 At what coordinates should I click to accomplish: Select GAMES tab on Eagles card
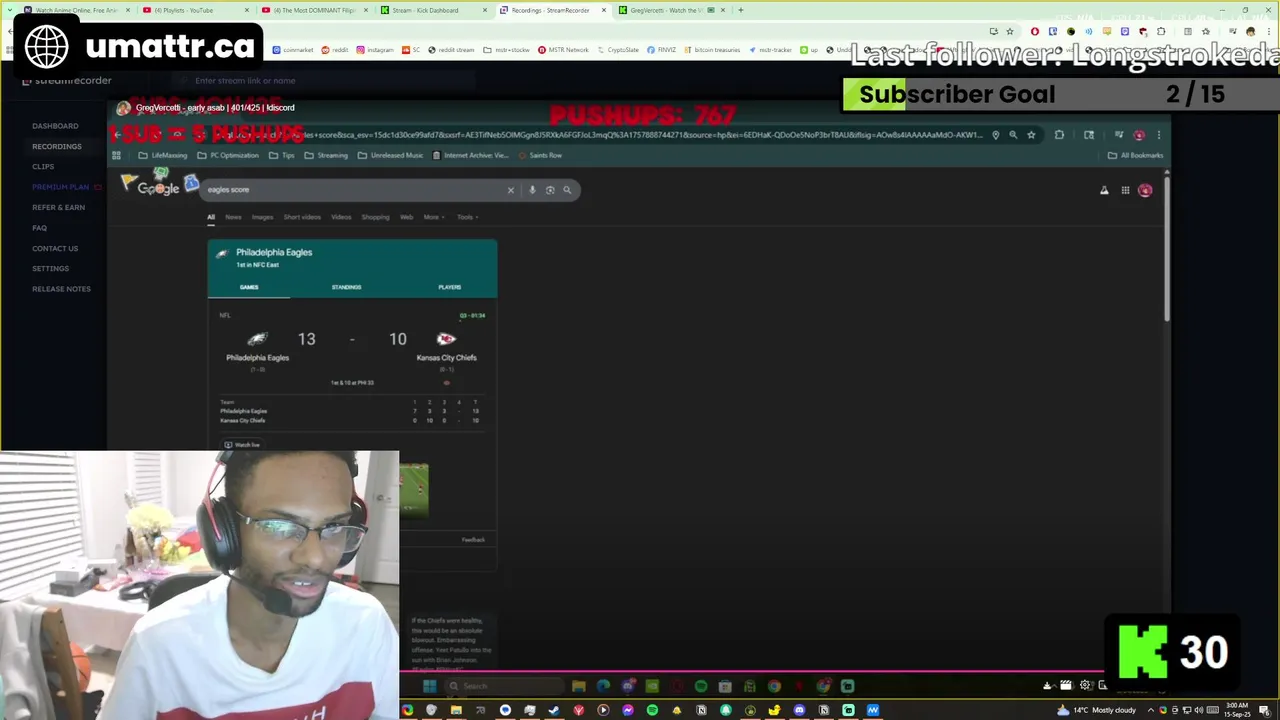coord(249,287)
